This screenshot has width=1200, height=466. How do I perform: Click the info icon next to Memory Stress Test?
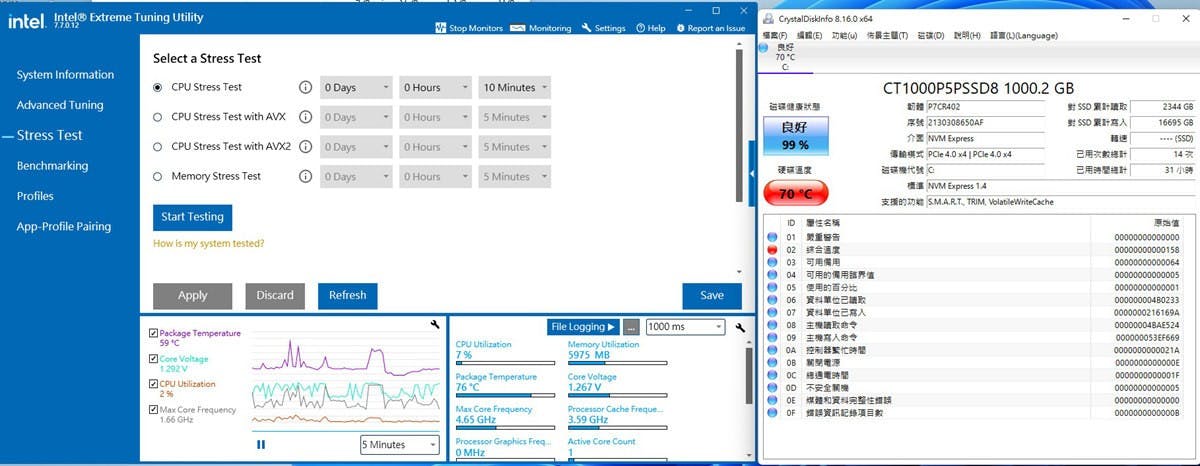click(306, 177)
